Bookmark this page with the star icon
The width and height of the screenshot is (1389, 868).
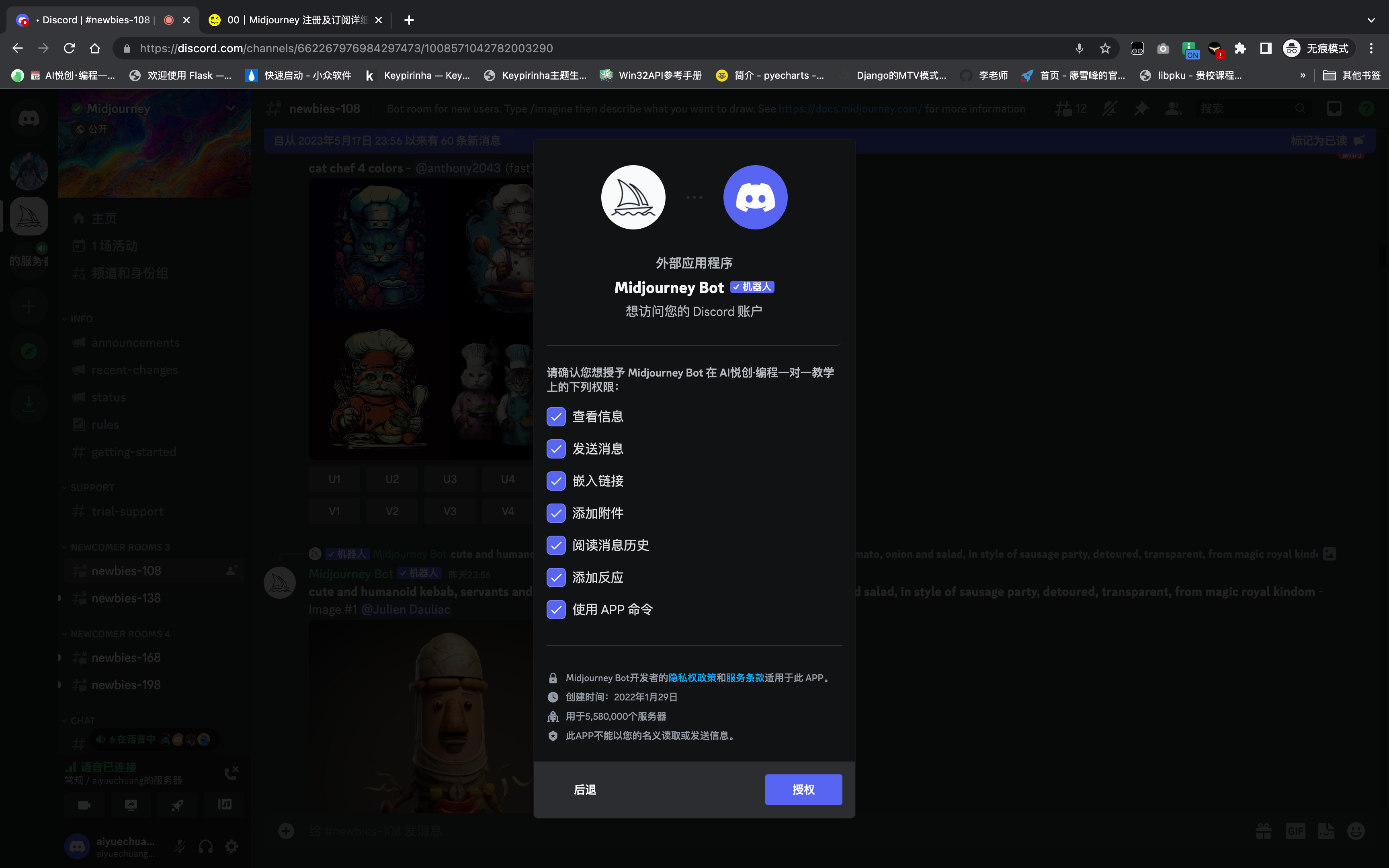[1105, 48]
